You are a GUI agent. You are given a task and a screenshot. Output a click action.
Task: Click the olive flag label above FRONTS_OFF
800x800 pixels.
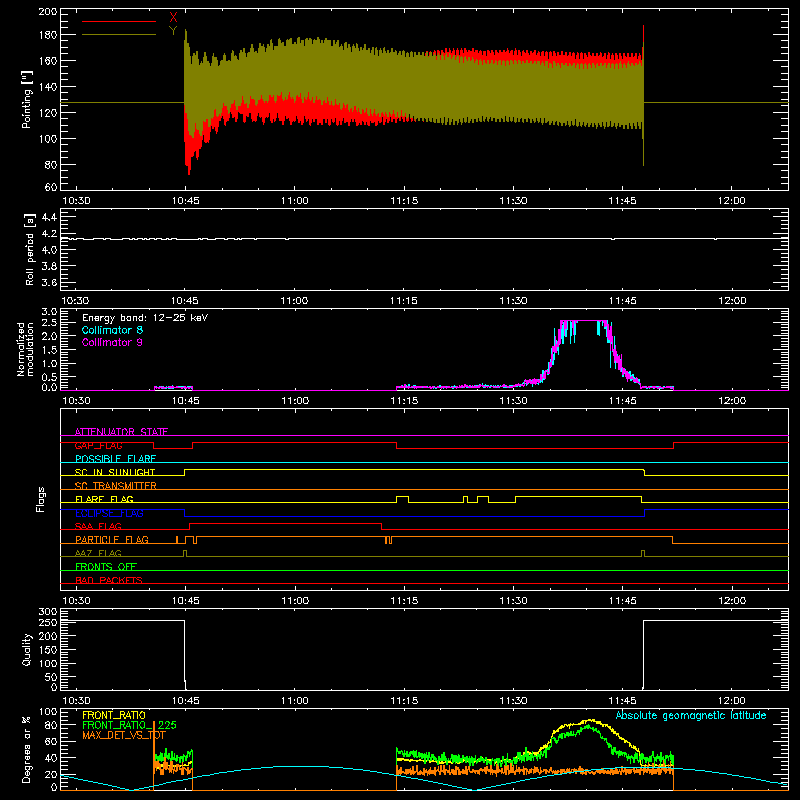click(98, 553)
